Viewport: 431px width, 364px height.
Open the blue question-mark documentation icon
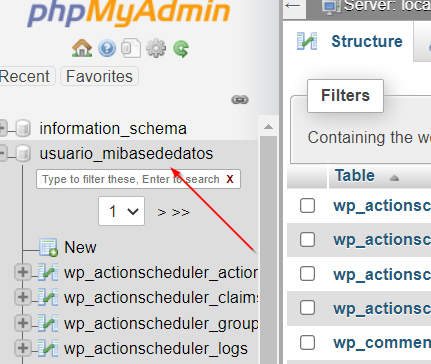[x=107, y=49]
